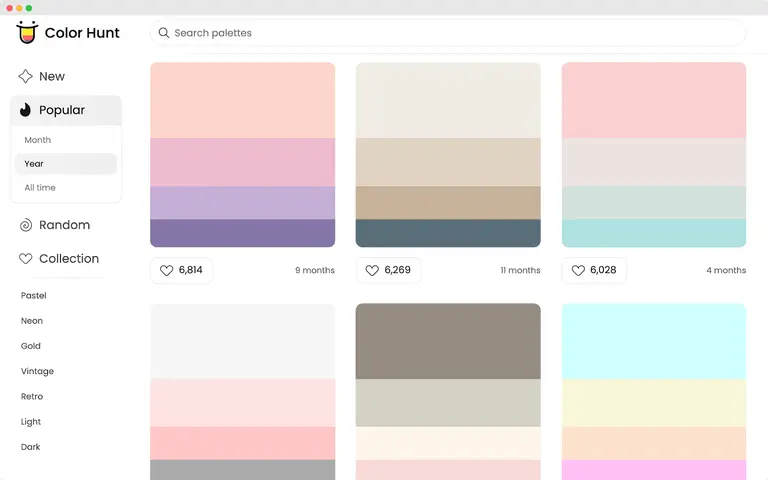Viewport: 768px width, 480px height.
Task: Select light beige swatch in 6,269 palette
Action: (x=448, y=162)
